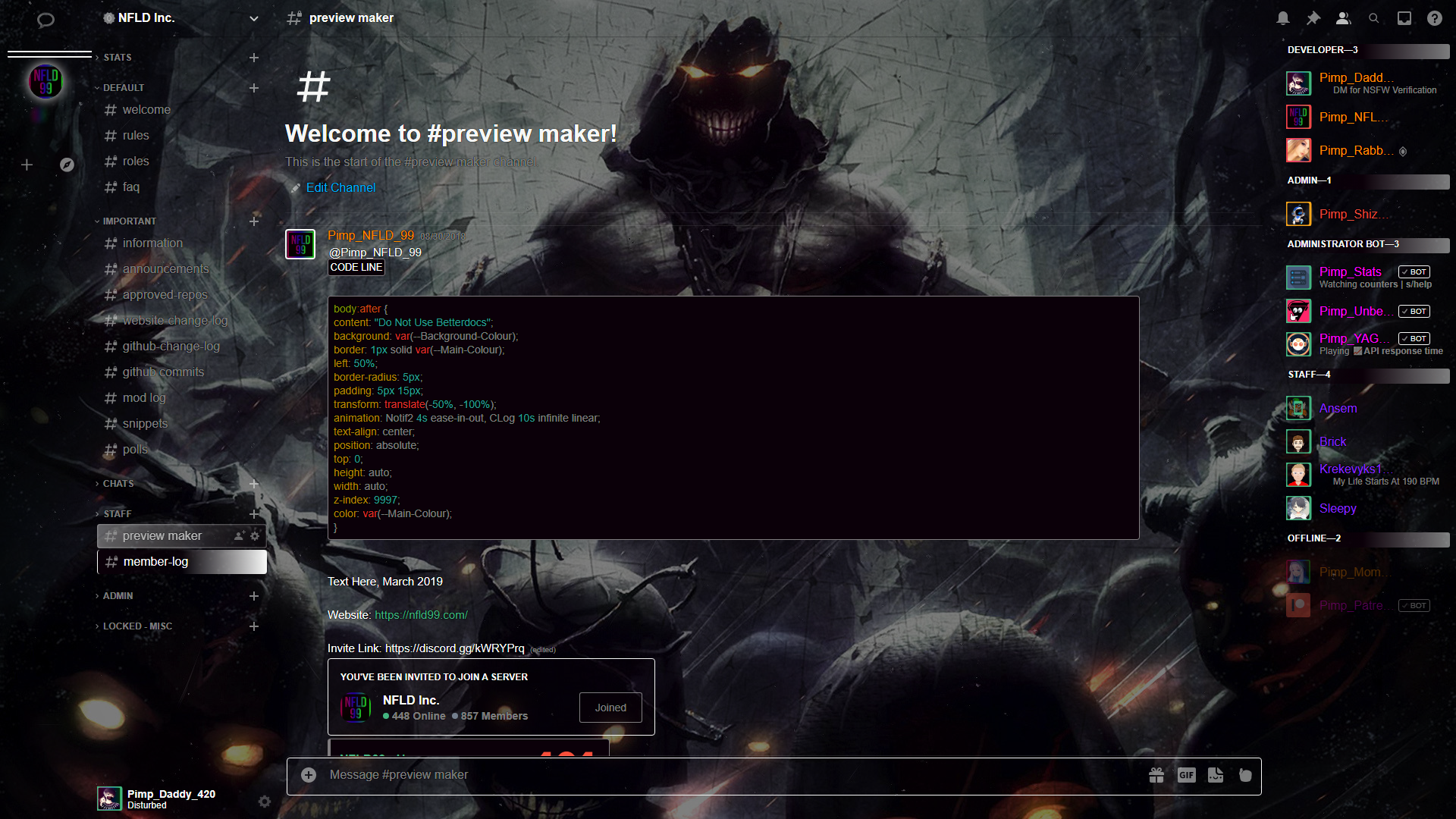The width and height of the screenshot is (1456, 819).
Task: Open the search magnifier
Action: pyautogui.click(x=1373, y=18)
